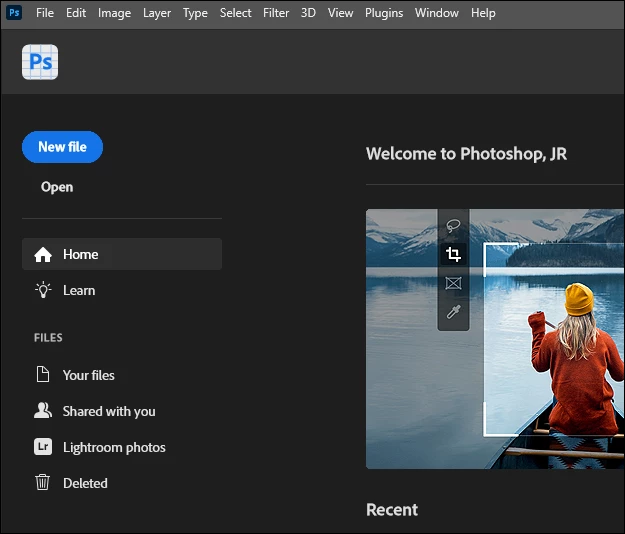Open the File menu
The height and width of the screenshot is (534, 625).
pos(45,13)
